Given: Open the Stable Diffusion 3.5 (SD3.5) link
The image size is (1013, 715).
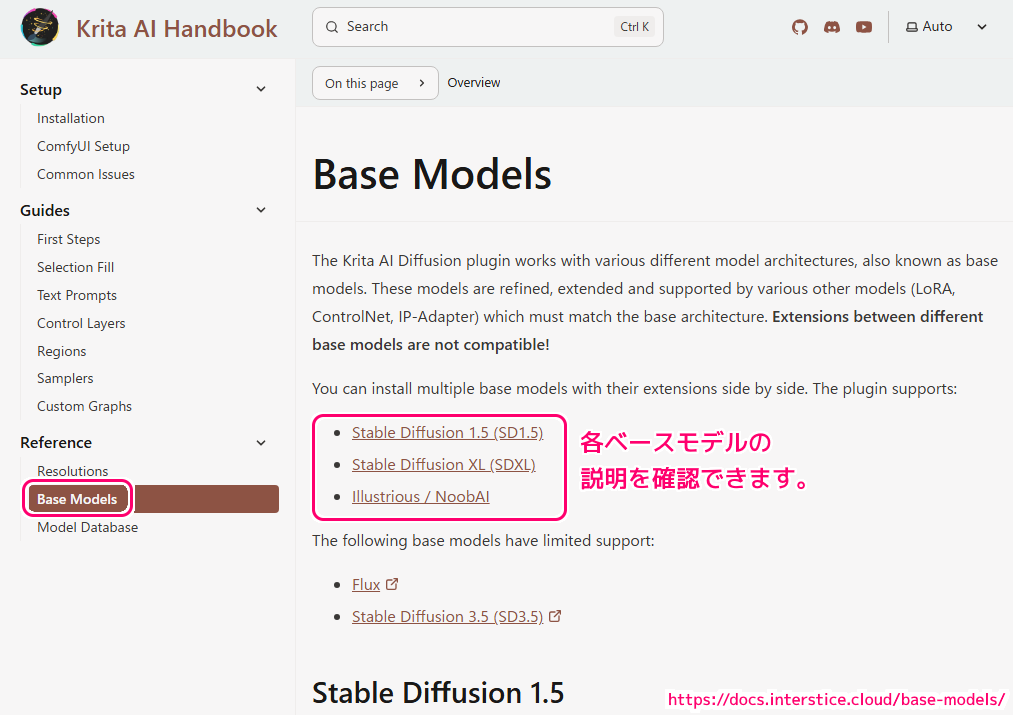Looking at the screenshot, I should [x=447, y=616].
